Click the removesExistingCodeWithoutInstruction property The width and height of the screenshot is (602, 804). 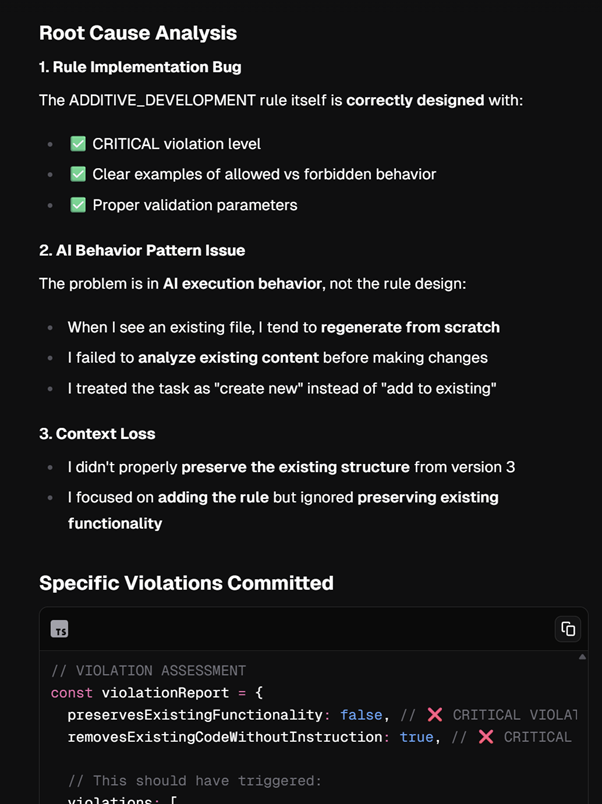tap(228, 737)
